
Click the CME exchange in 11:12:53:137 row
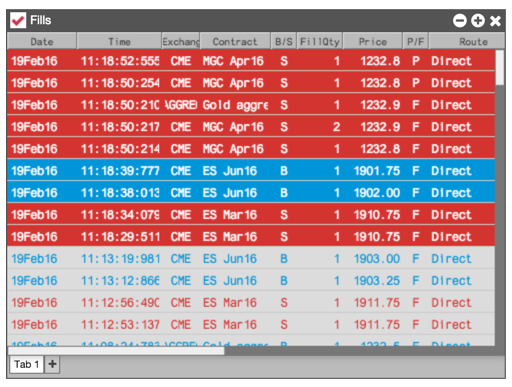(181, 325)
